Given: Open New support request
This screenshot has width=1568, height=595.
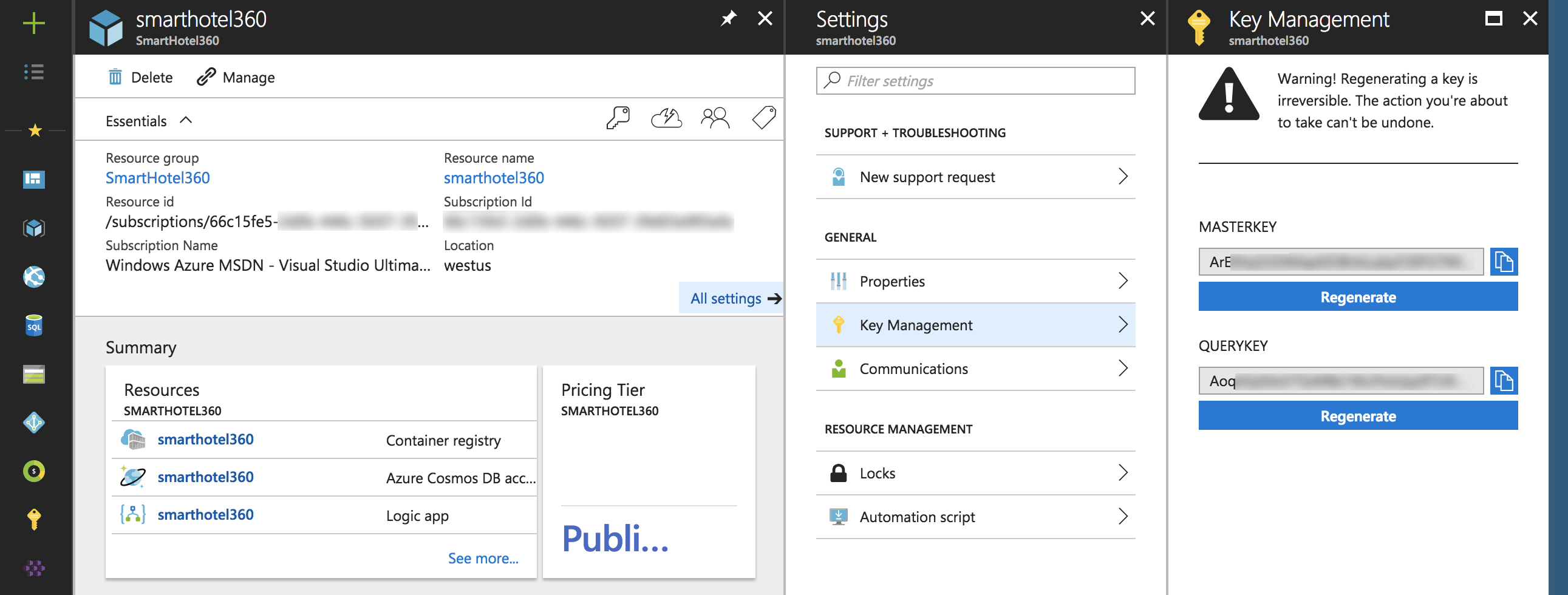Looking at the screenshot, I should (x=975, y=177).
